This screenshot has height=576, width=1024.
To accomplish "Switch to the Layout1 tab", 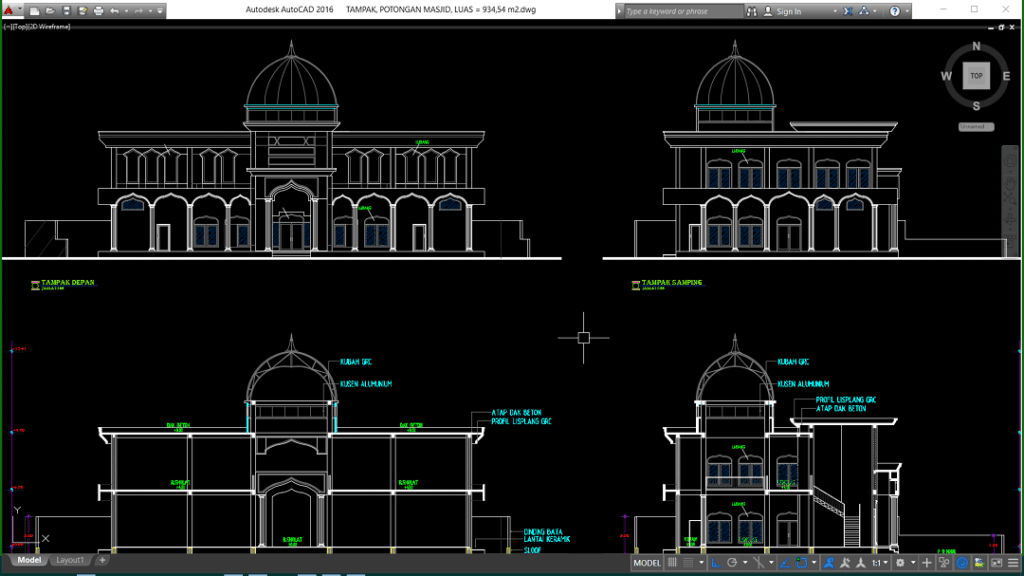I will coord(70,561).
